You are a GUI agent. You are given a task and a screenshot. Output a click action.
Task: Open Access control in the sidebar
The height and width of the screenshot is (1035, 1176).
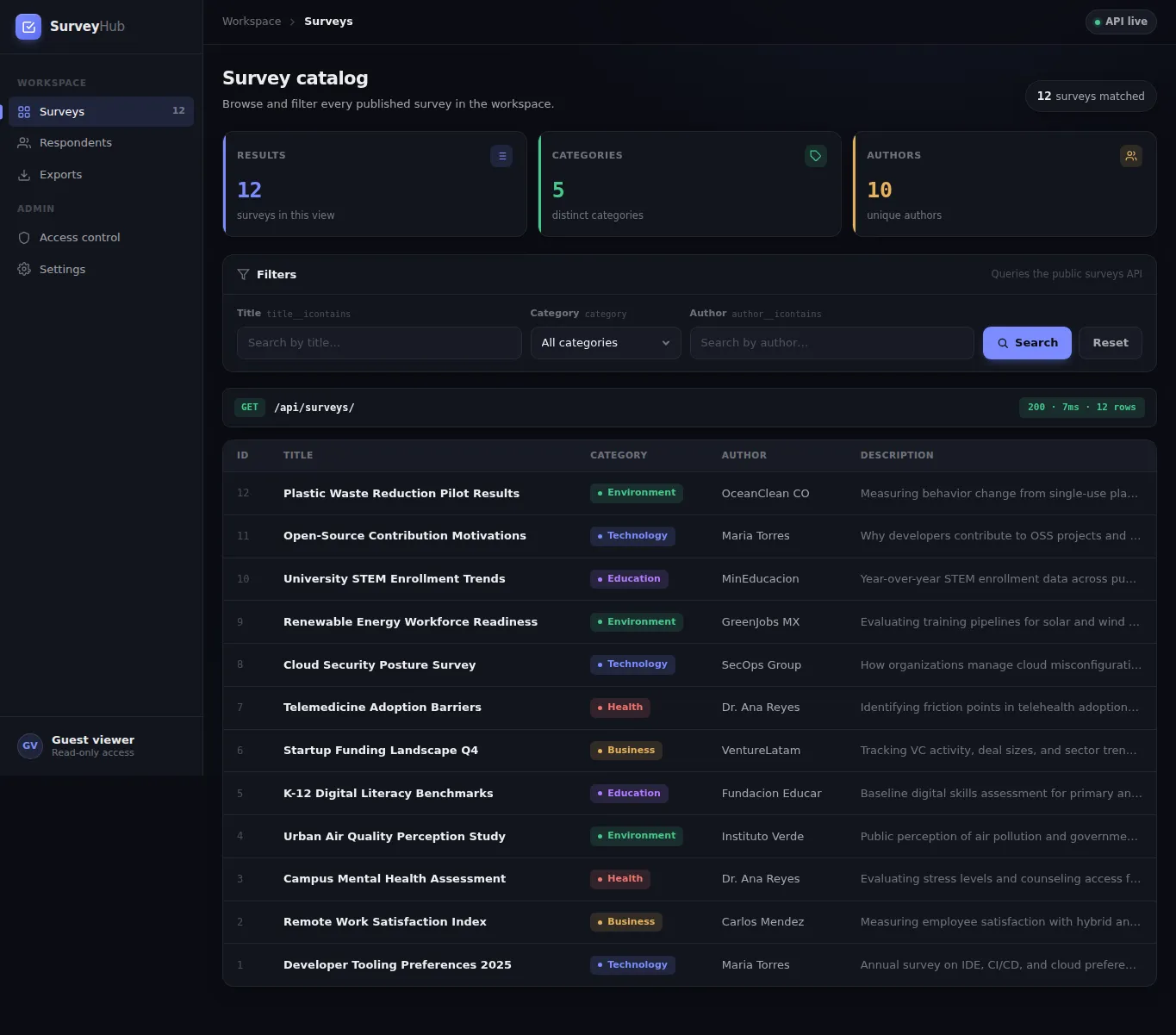[x=101, y=238]
